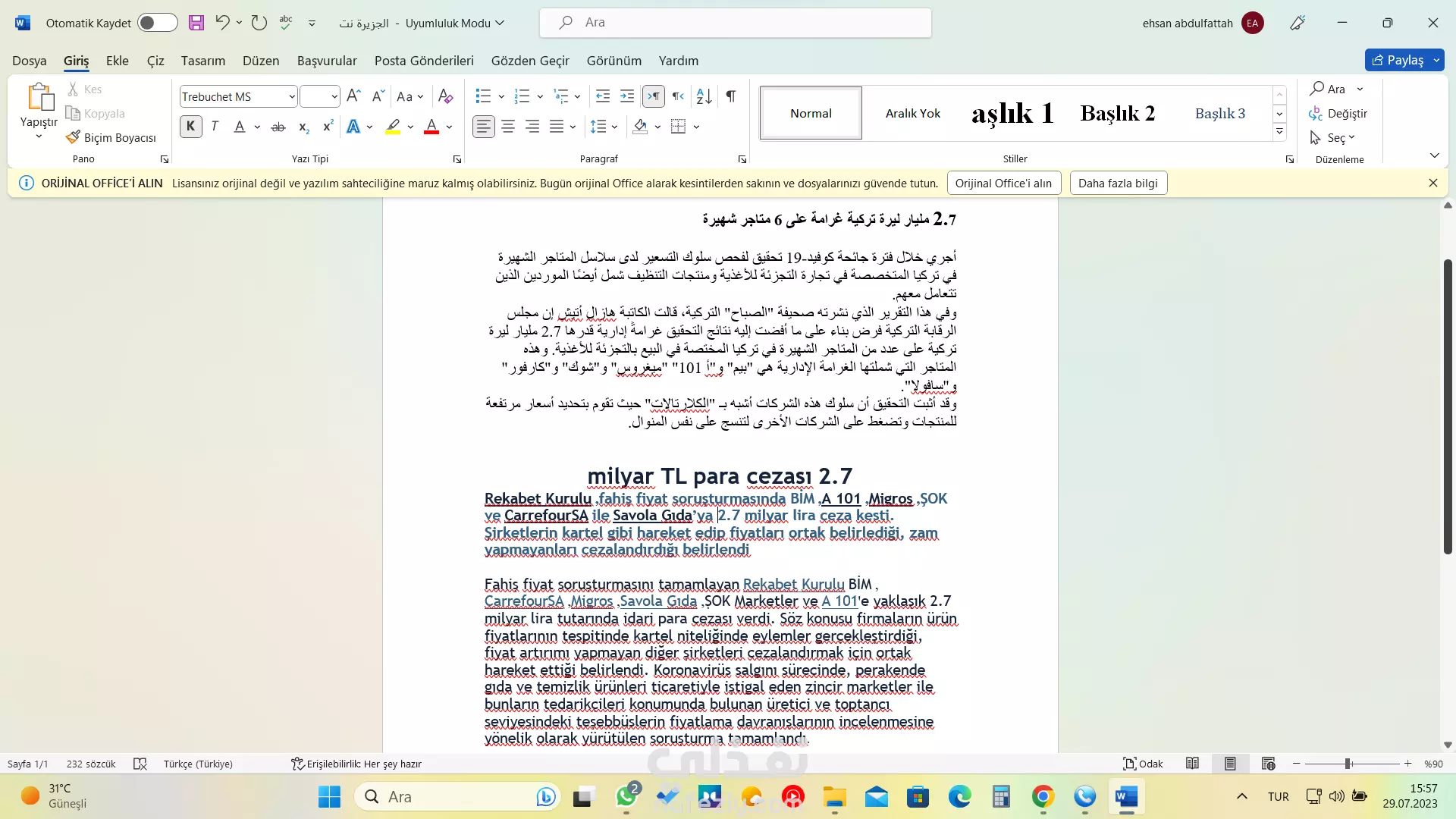Adjust the zoom slider handle
This screenshot has height=819, width=1456.
tap(1348, 764)
